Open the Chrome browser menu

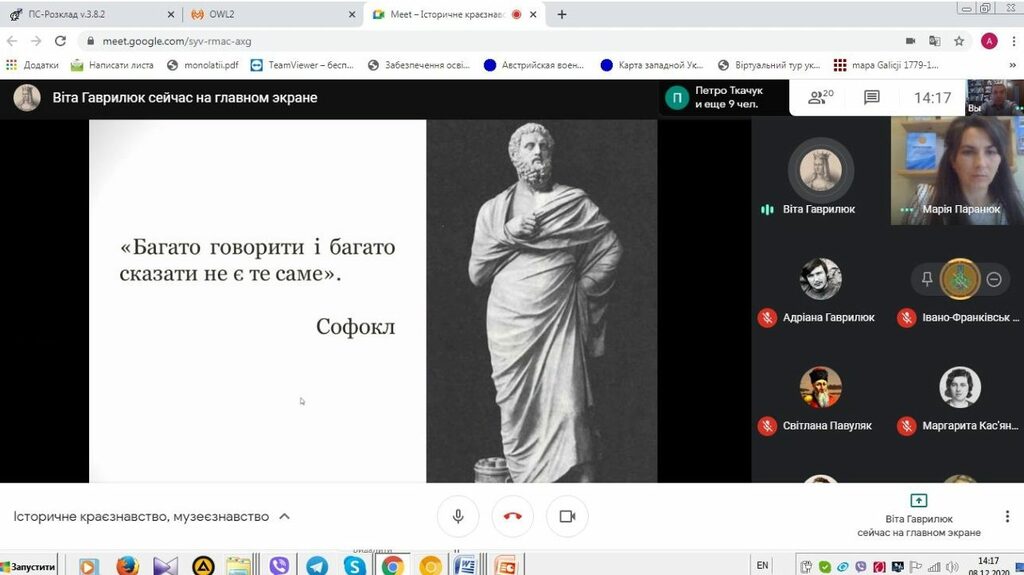[1011, 41]
